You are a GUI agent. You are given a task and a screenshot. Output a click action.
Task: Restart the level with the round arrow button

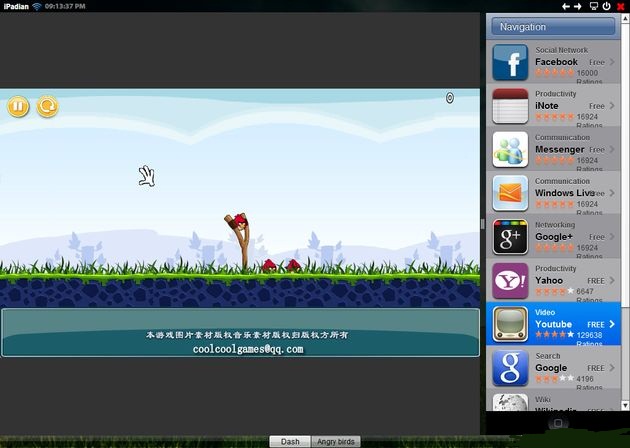point(47,106)
